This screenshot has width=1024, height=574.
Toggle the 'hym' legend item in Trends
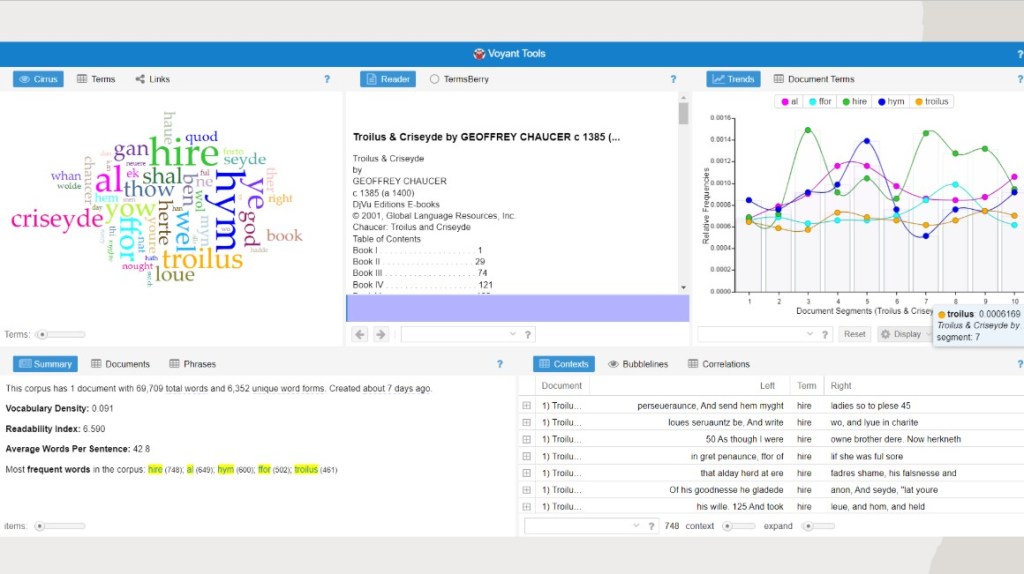coord(891,101)
